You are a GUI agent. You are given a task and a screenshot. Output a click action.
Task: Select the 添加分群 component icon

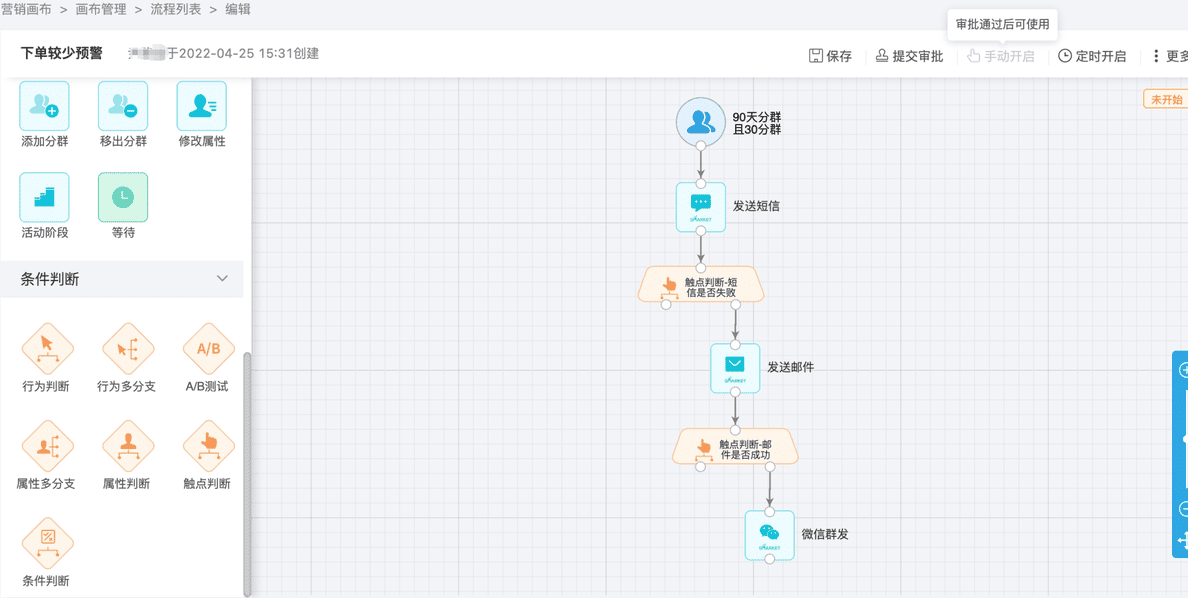(x=44, y=106)
